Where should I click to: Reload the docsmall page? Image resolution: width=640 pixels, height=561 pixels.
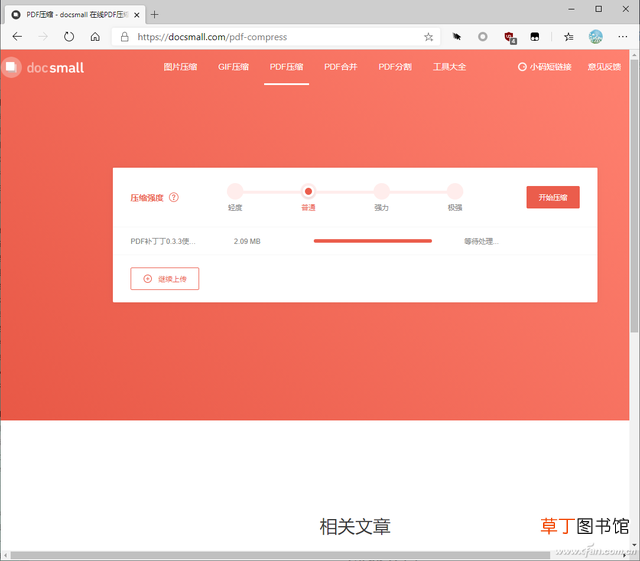[x=69, y=37]
